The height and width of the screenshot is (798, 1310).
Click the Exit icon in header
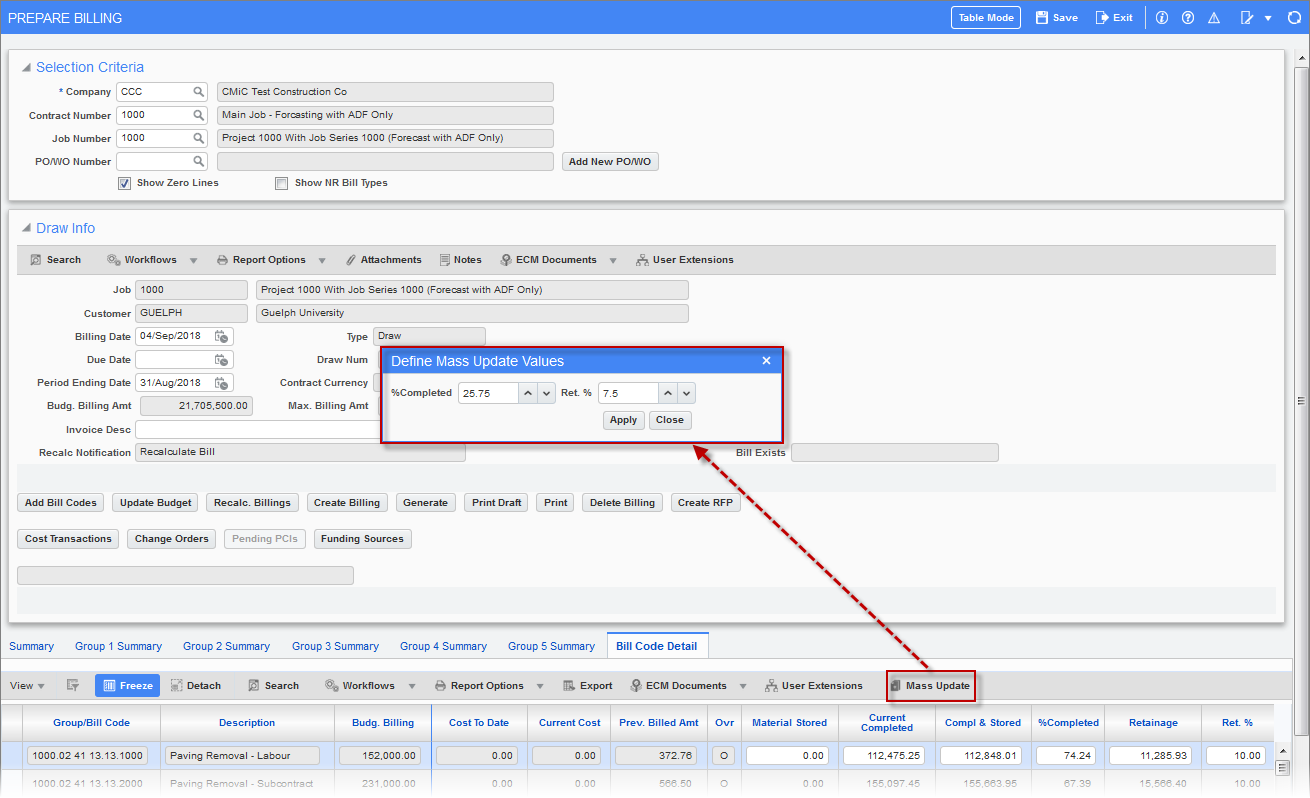(x=1102, y=18)
